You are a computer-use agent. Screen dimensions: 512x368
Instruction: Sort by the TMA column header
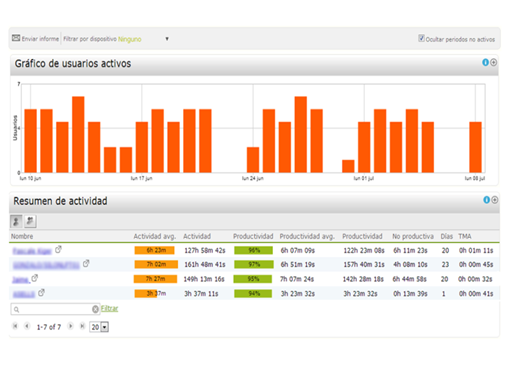pyautogui.click(x=465, y=236)
